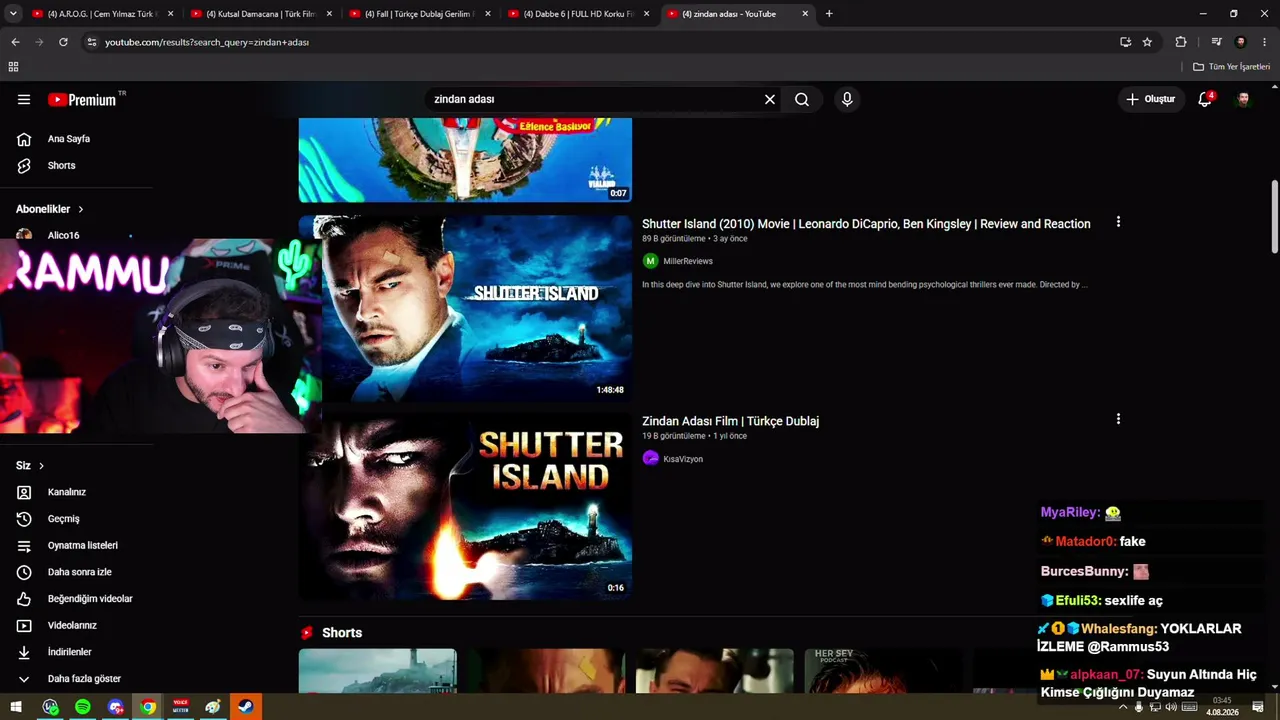Open Steam from the taskbar

245,707
